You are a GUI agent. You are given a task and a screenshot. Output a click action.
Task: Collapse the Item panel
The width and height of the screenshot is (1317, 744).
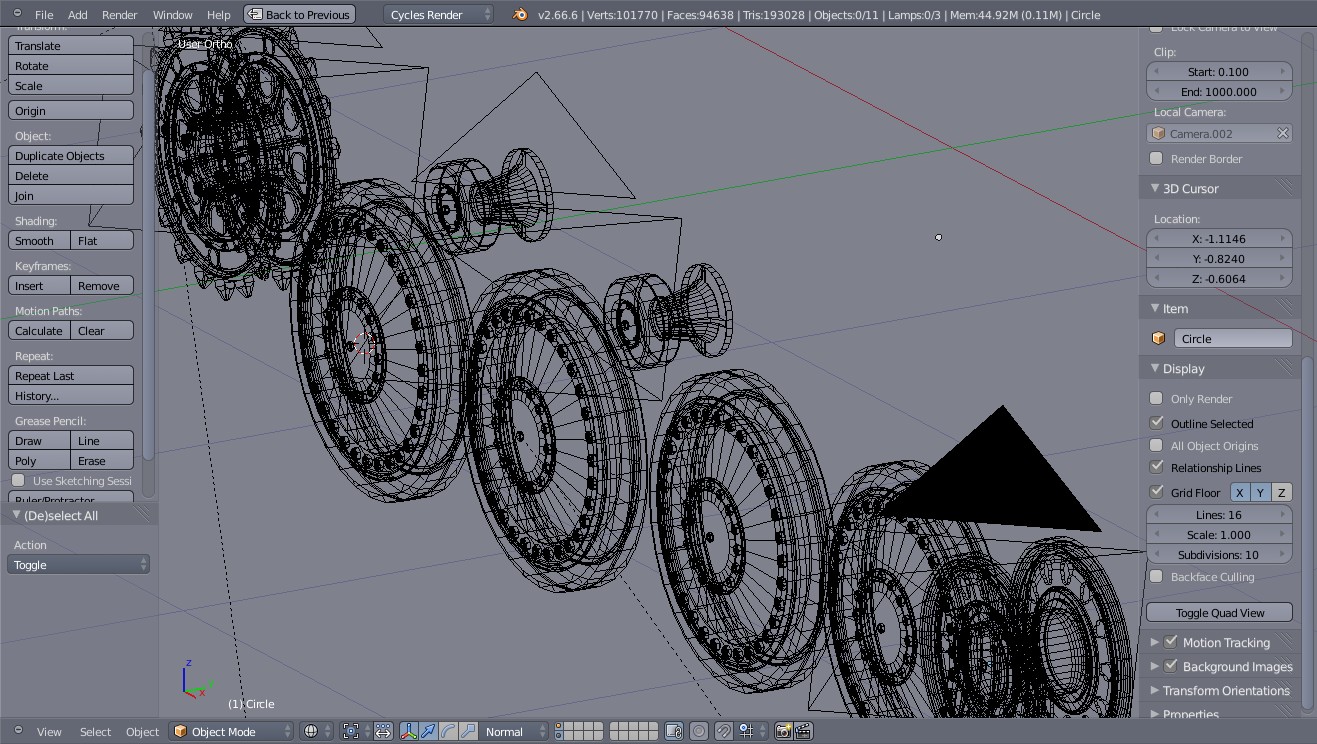click(1155, 308)
